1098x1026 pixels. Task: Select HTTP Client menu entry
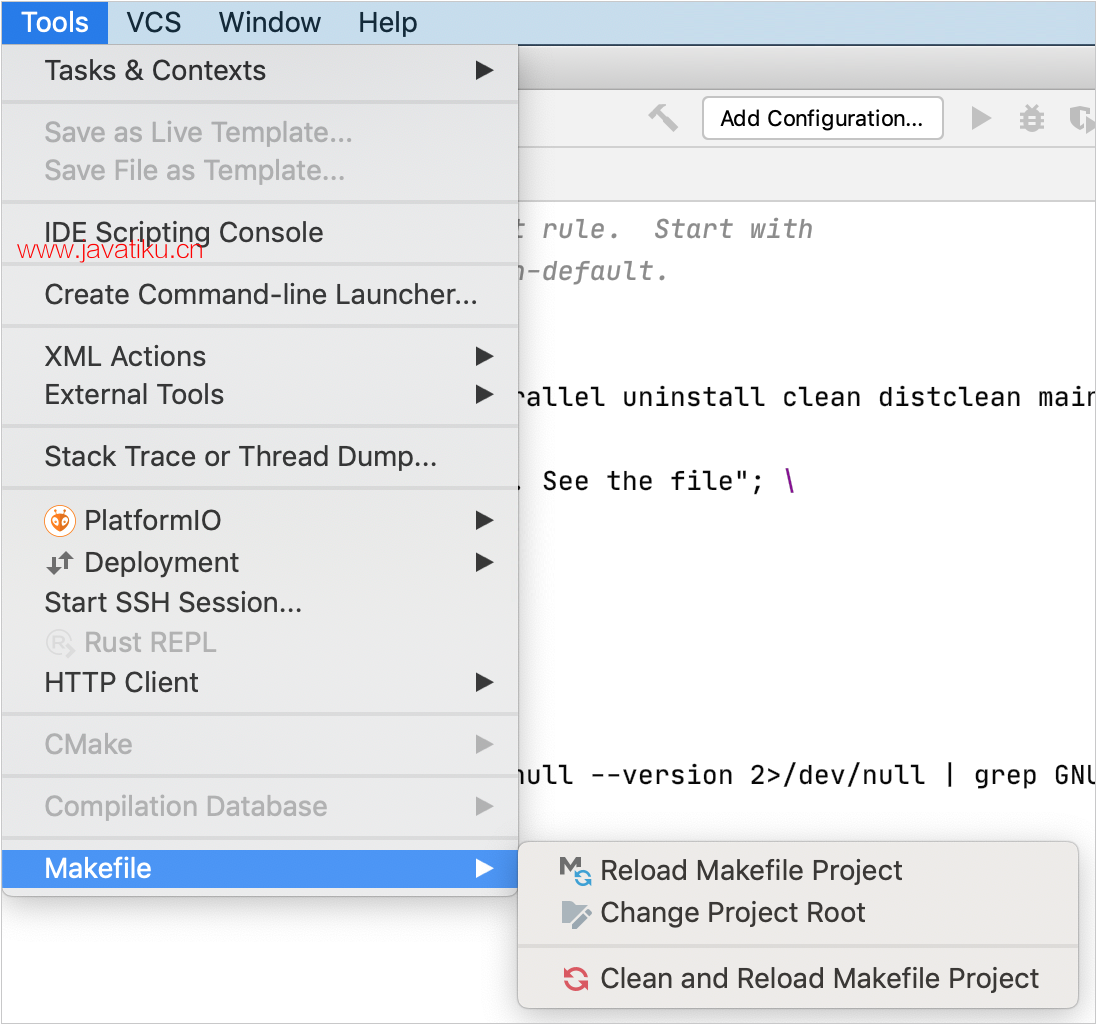coord(260,682)
